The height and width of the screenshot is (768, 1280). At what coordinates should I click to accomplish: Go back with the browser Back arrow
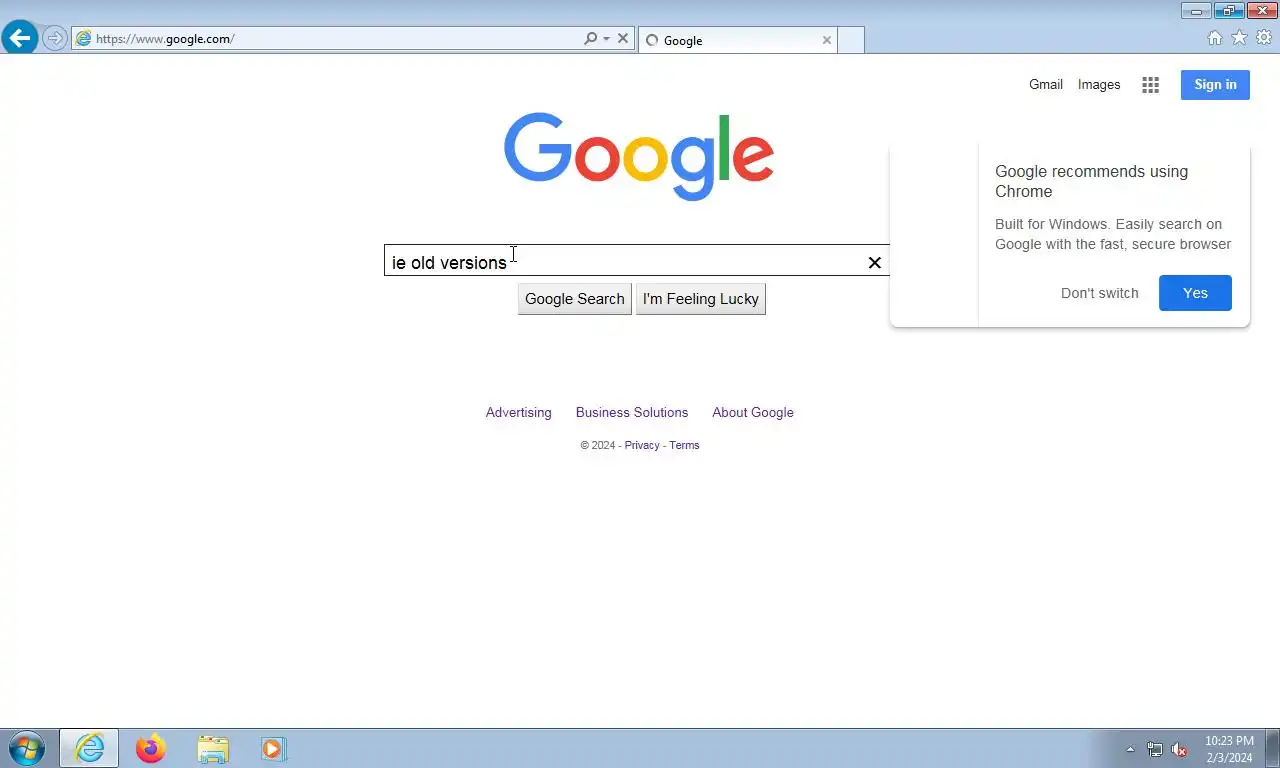pos(20,38)
